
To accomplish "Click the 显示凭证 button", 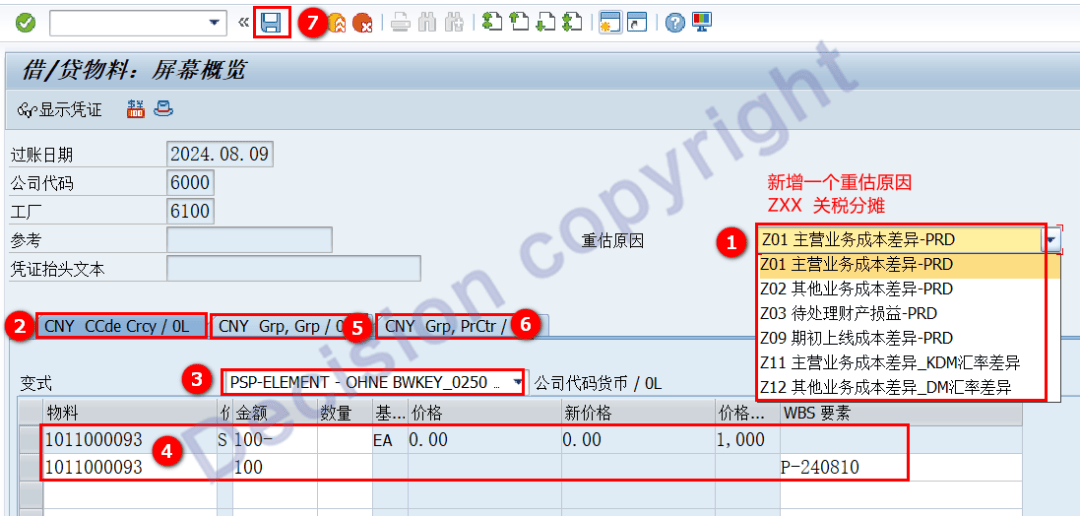I will click(x=60, y=109).
